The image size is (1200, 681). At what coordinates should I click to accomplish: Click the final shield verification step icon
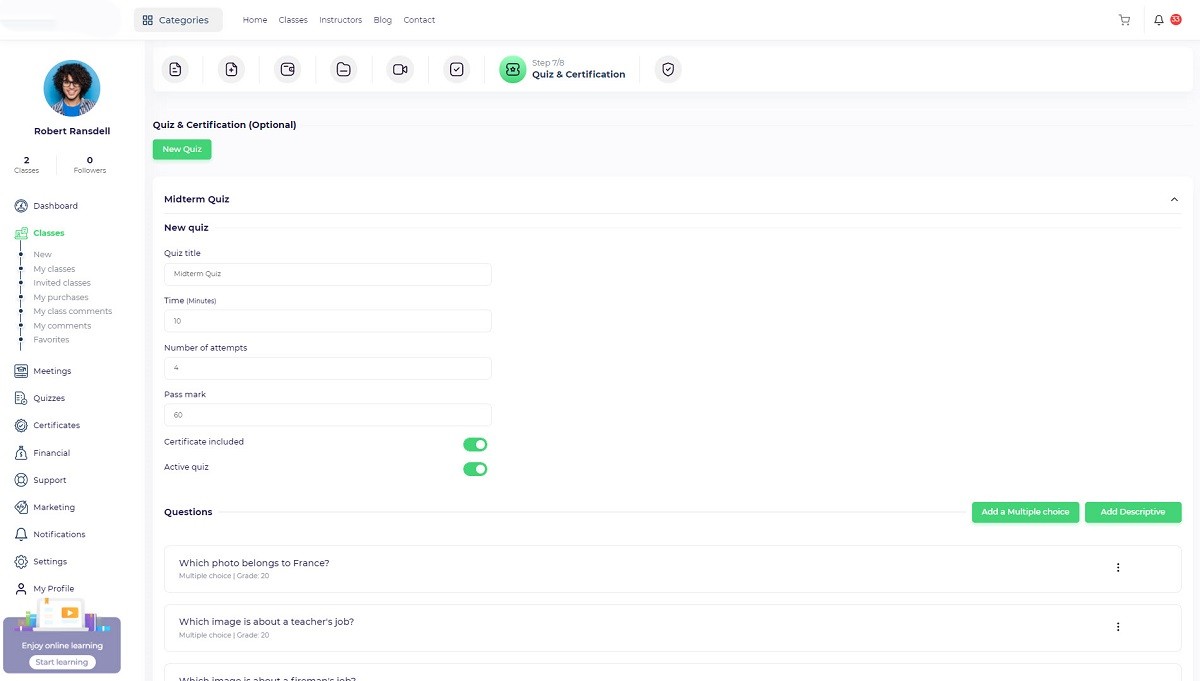668,70
